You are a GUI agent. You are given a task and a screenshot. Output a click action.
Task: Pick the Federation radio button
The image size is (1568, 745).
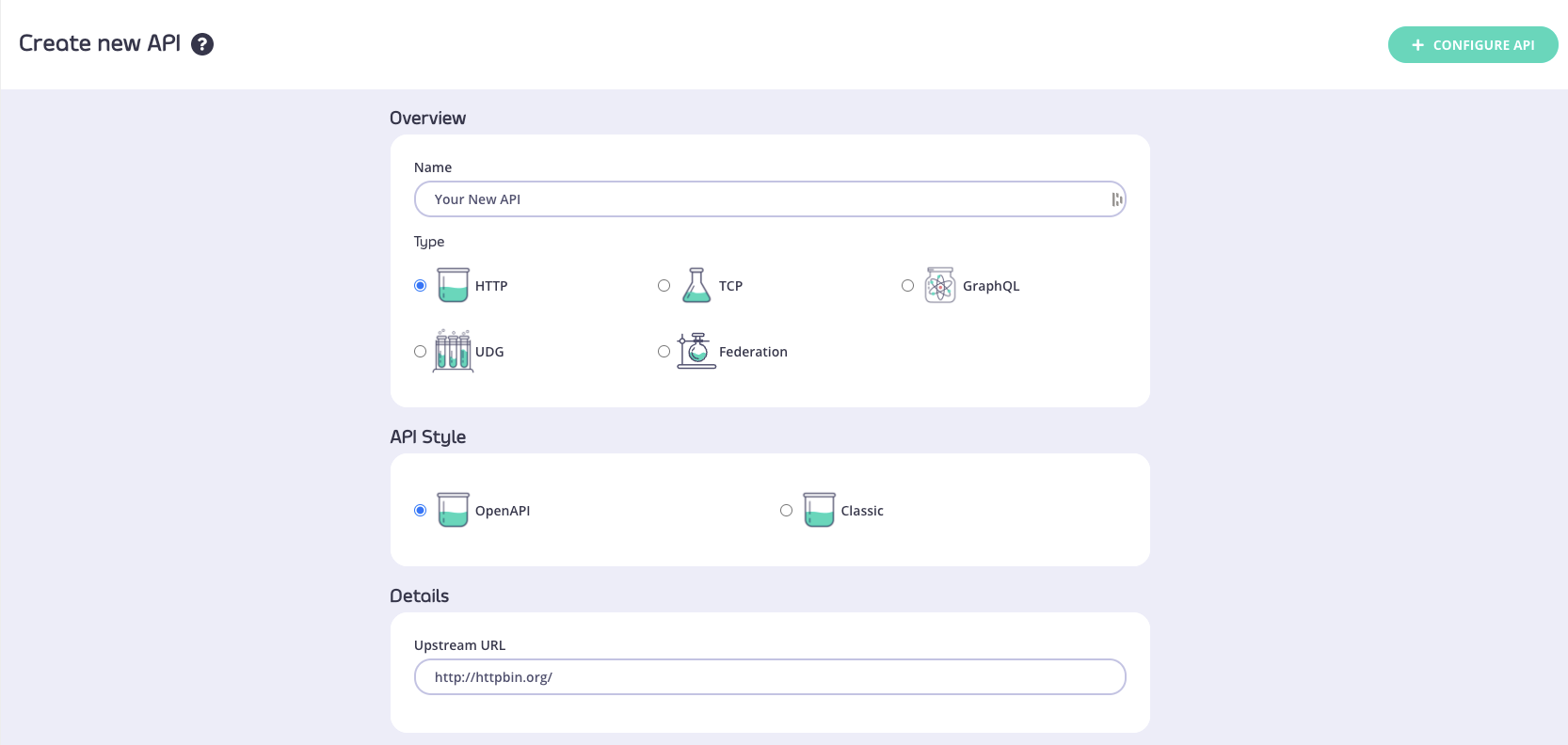click(x=664, y=352)
